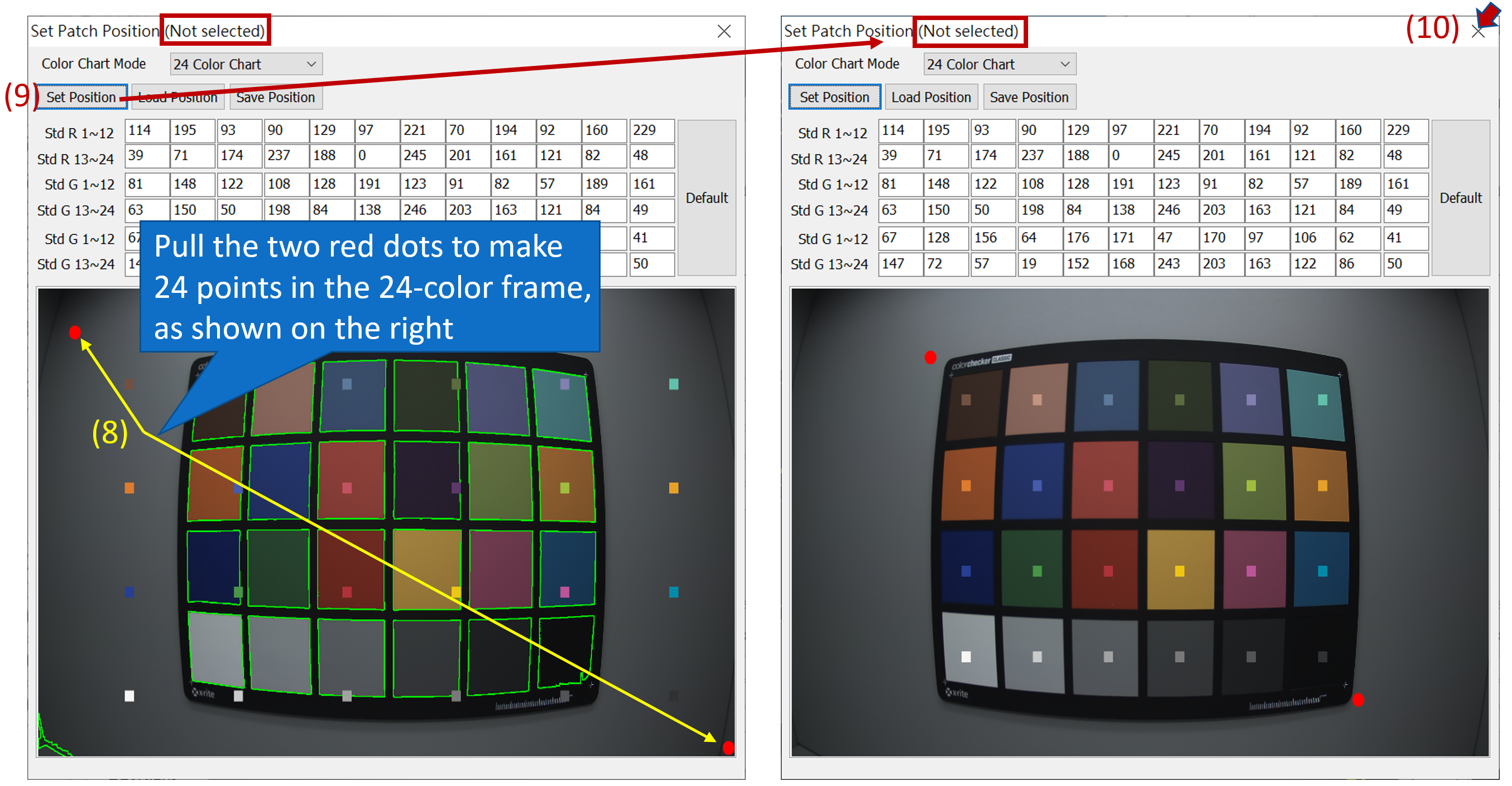Viewport: 1512px width, 786px height.
Task: Click Set Position button in left dialog
Action: click(x=81, y=98)
